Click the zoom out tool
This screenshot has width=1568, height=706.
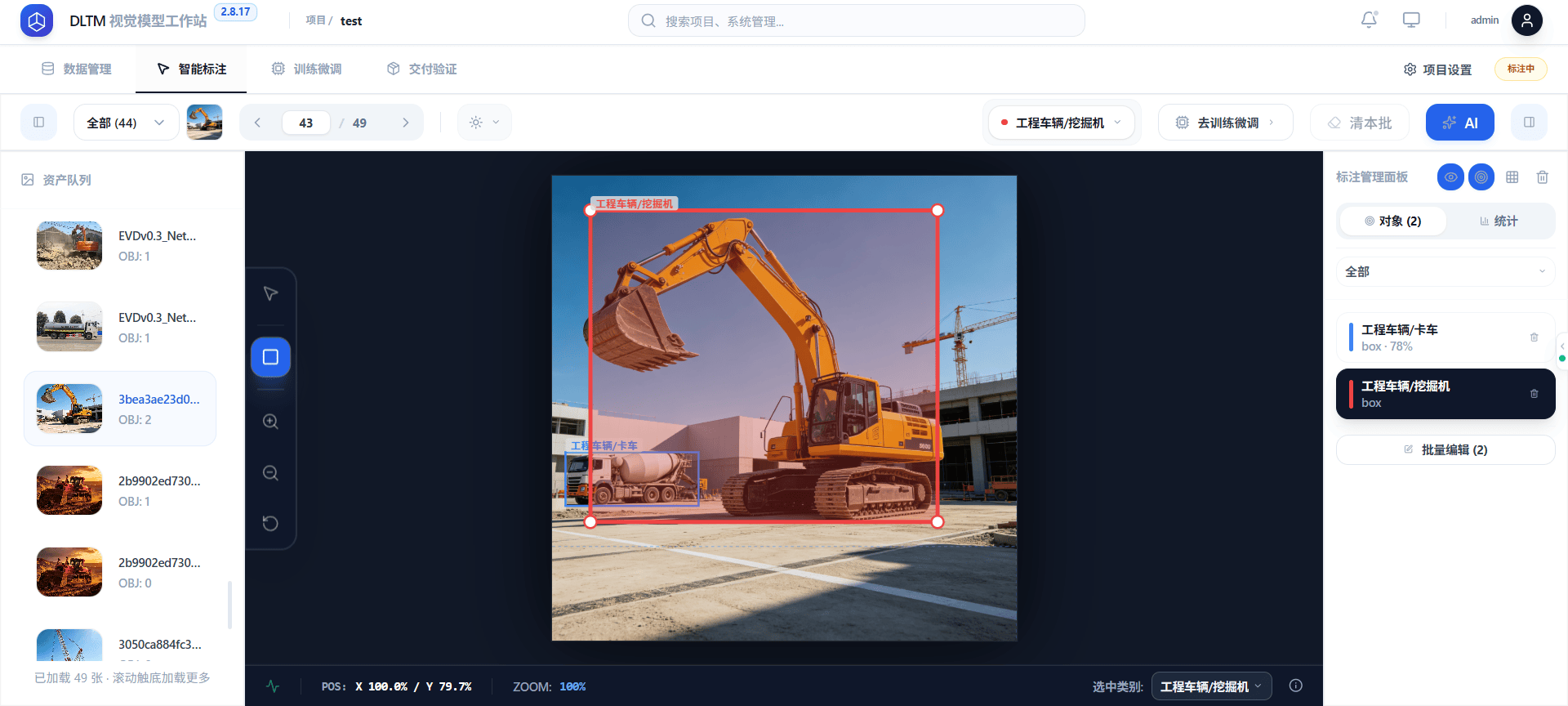coord(270,473)
